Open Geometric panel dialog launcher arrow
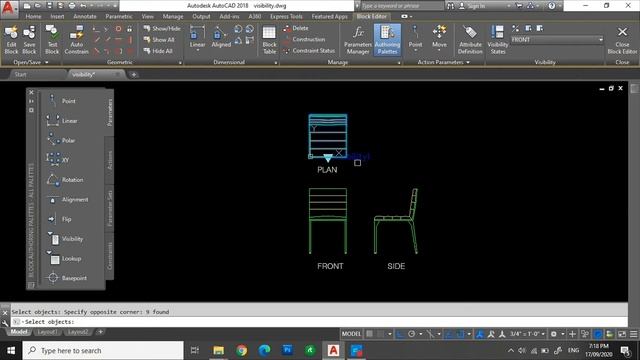640x360 pixels. click(x=180, y=63)
